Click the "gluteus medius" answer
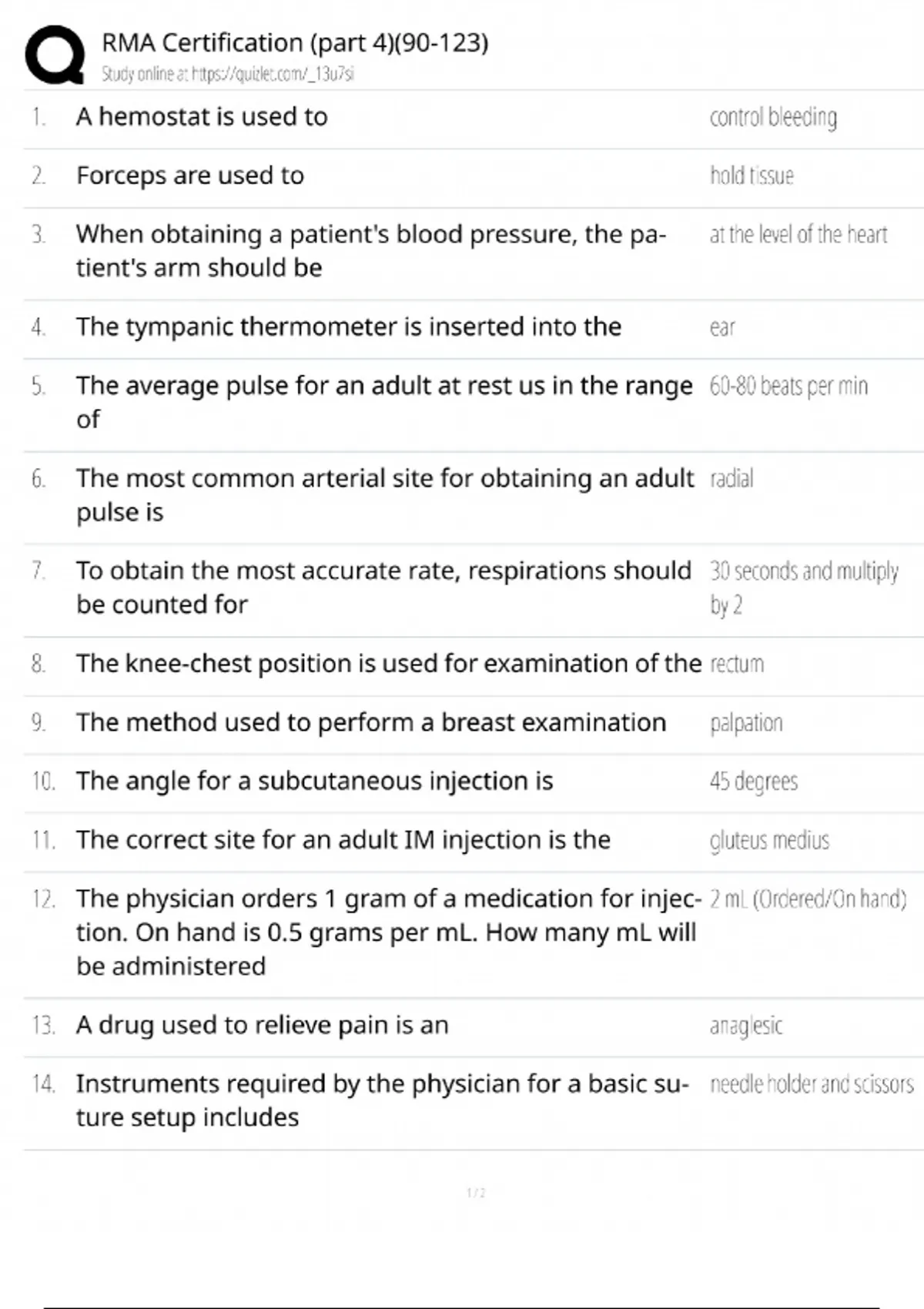The width and height of the screenshot is (924, 1309). 769,840
